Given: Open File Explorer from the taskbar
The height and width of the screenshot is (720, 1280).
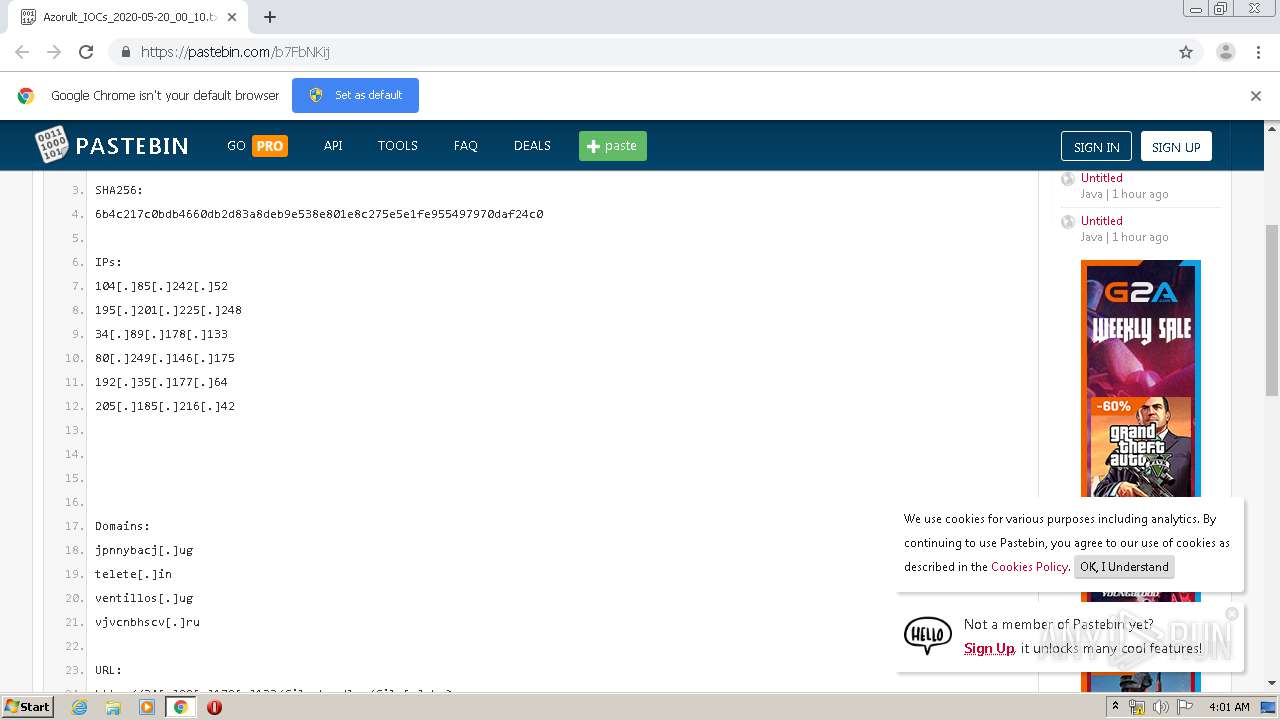Looking at the screenshot, I should coord(113,707).
